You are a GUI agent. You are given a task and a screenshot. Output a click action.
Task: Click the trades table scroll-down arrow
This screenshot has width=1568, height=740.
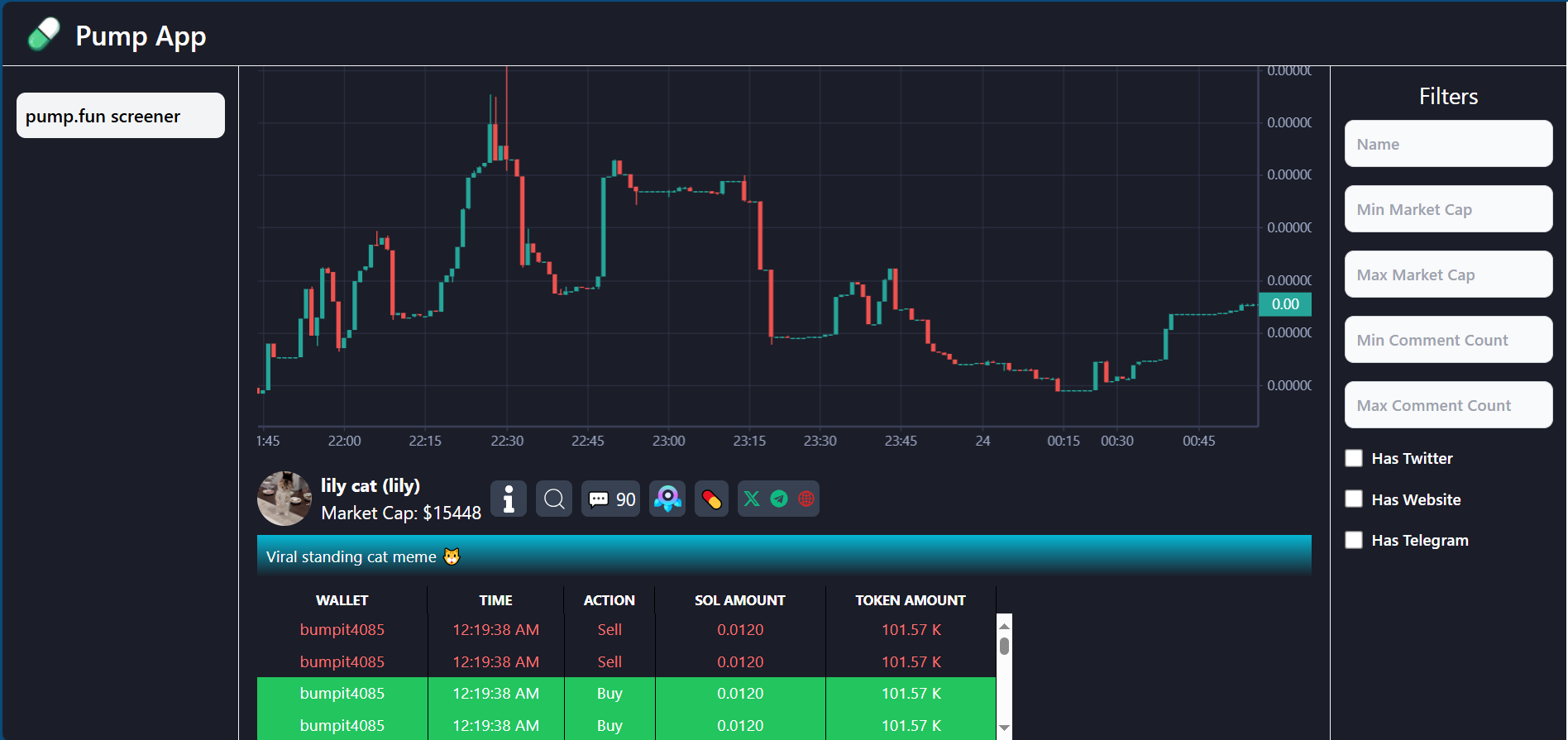coord(1004,728)
